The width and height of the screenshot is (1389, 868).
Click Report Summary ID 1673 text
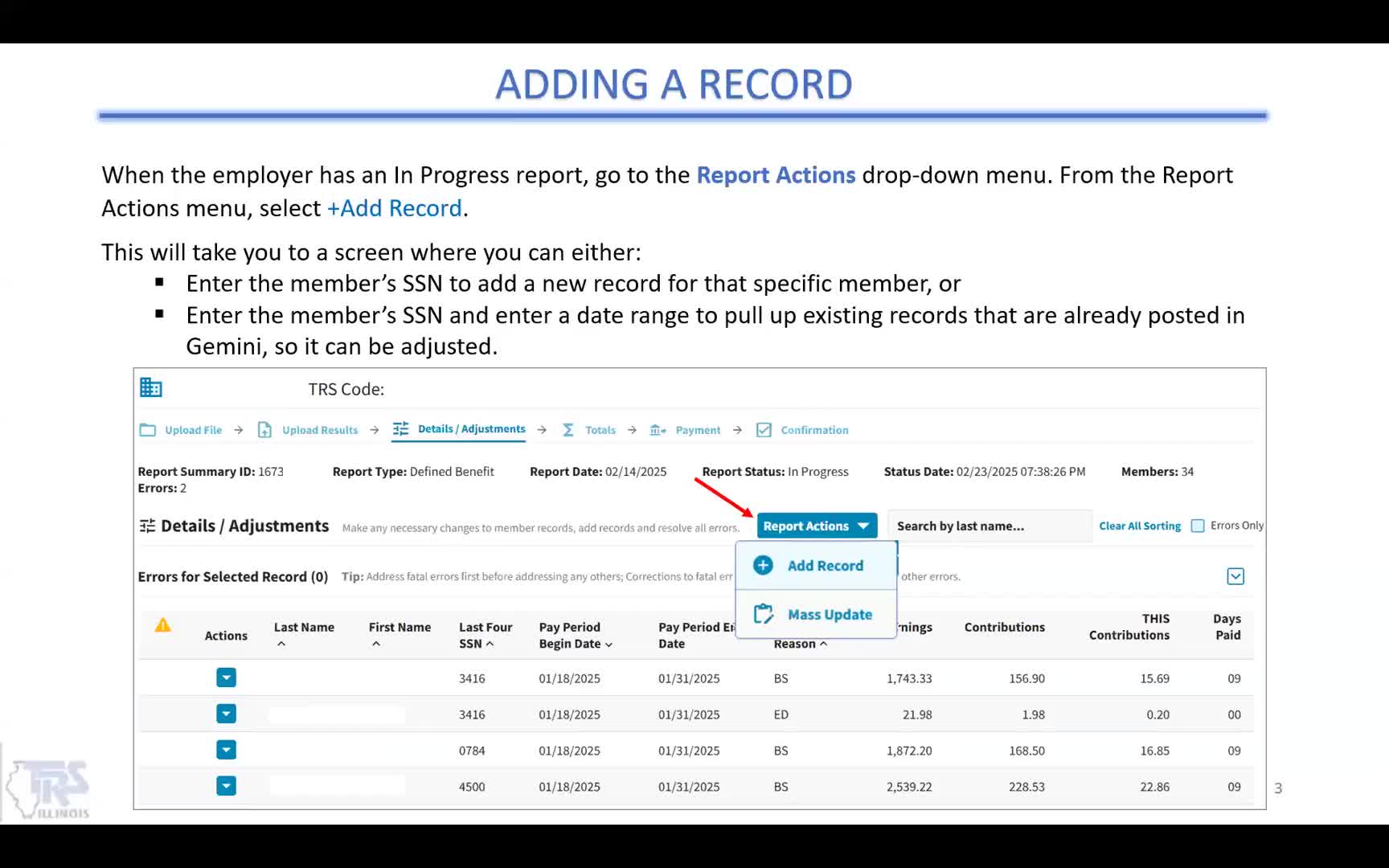tap(211, 472)
